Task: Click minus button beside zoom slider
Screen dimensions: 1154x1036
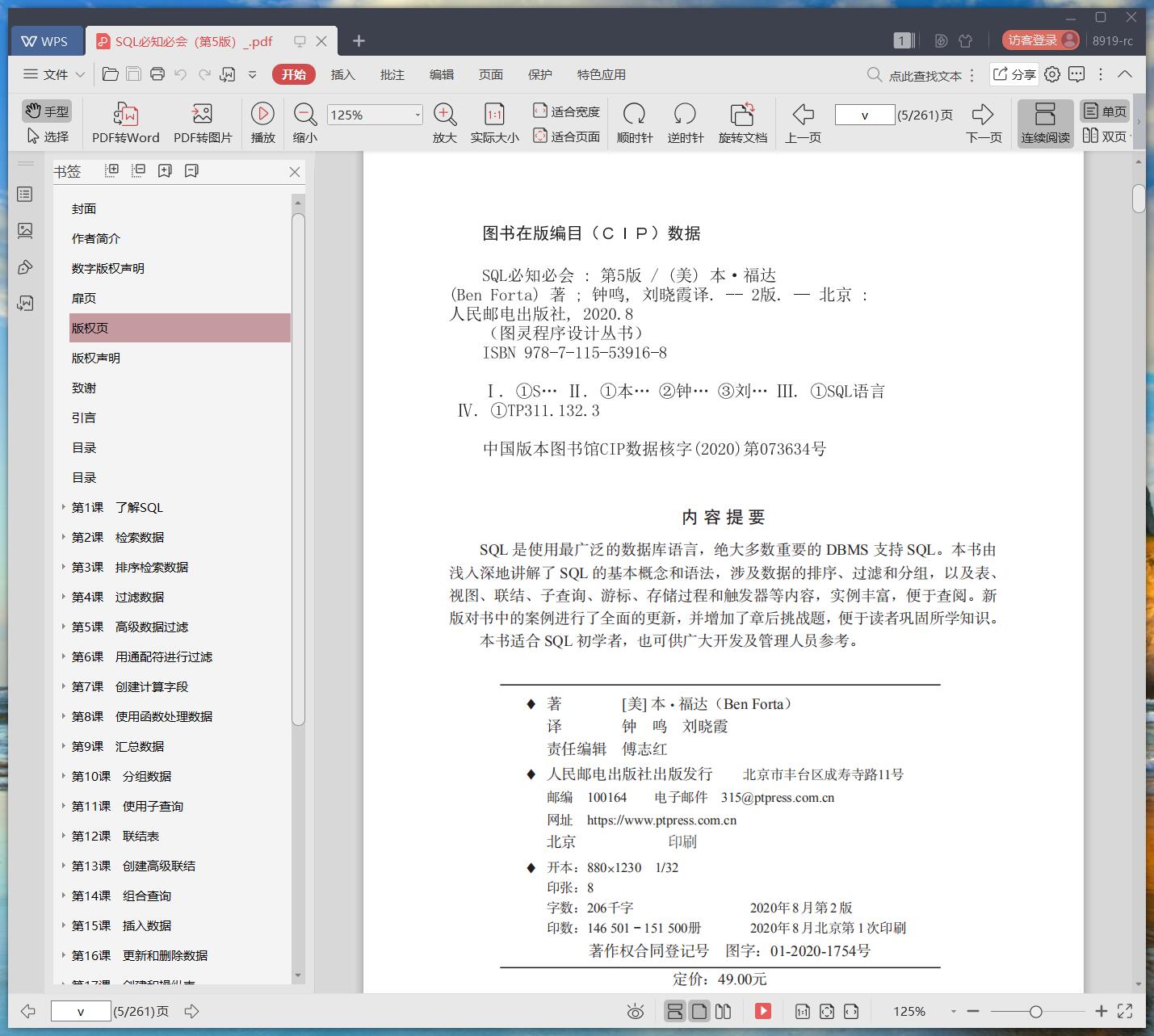Action: click(973, 1011)
